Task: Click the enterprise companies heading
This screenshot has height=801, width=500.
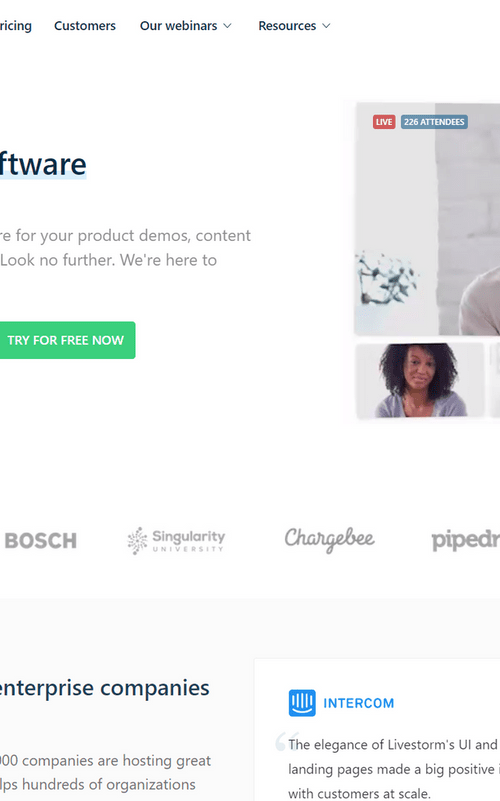Action: click(x=104, y=688)
